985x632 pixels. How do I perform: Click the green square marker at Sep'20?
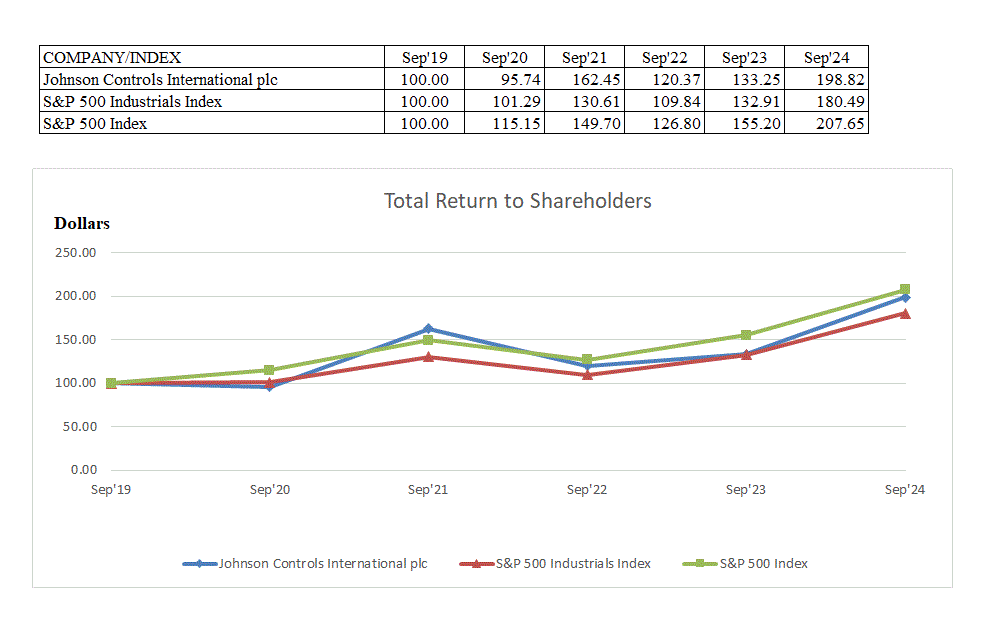pyautogui.click(x=270, y=369)
